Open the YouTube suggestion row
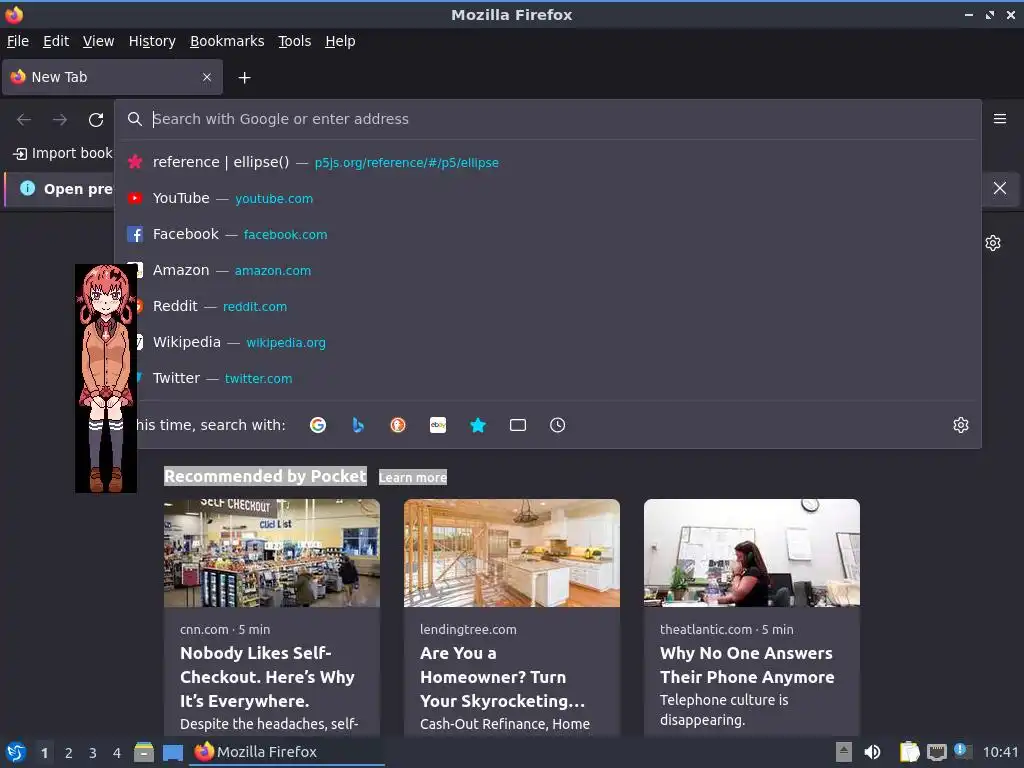This screenshot has height=768, width=1024. click(x=549, y=198)
